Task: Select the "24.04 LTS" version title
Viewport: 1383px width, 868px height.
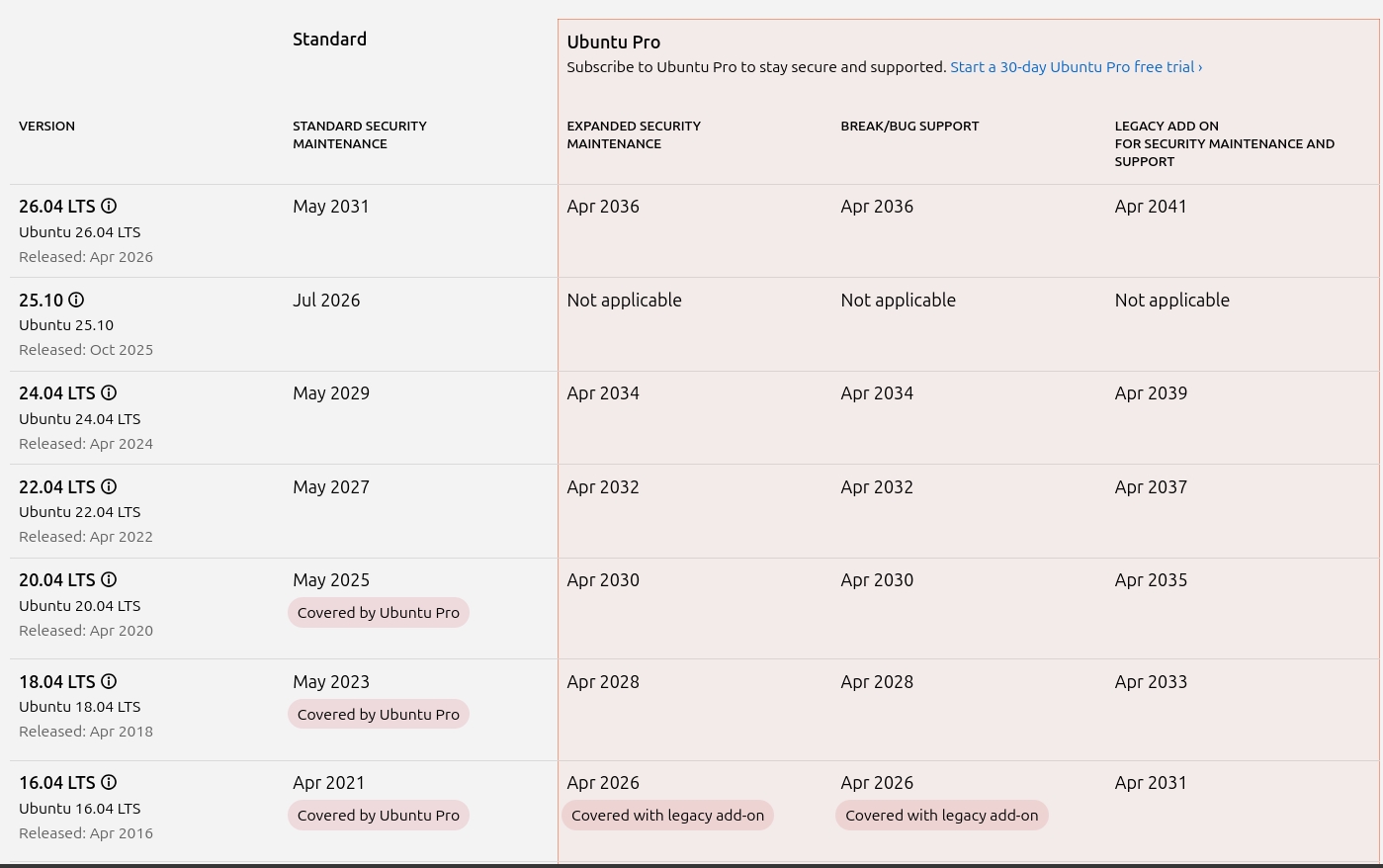Action: coord(57,393)
